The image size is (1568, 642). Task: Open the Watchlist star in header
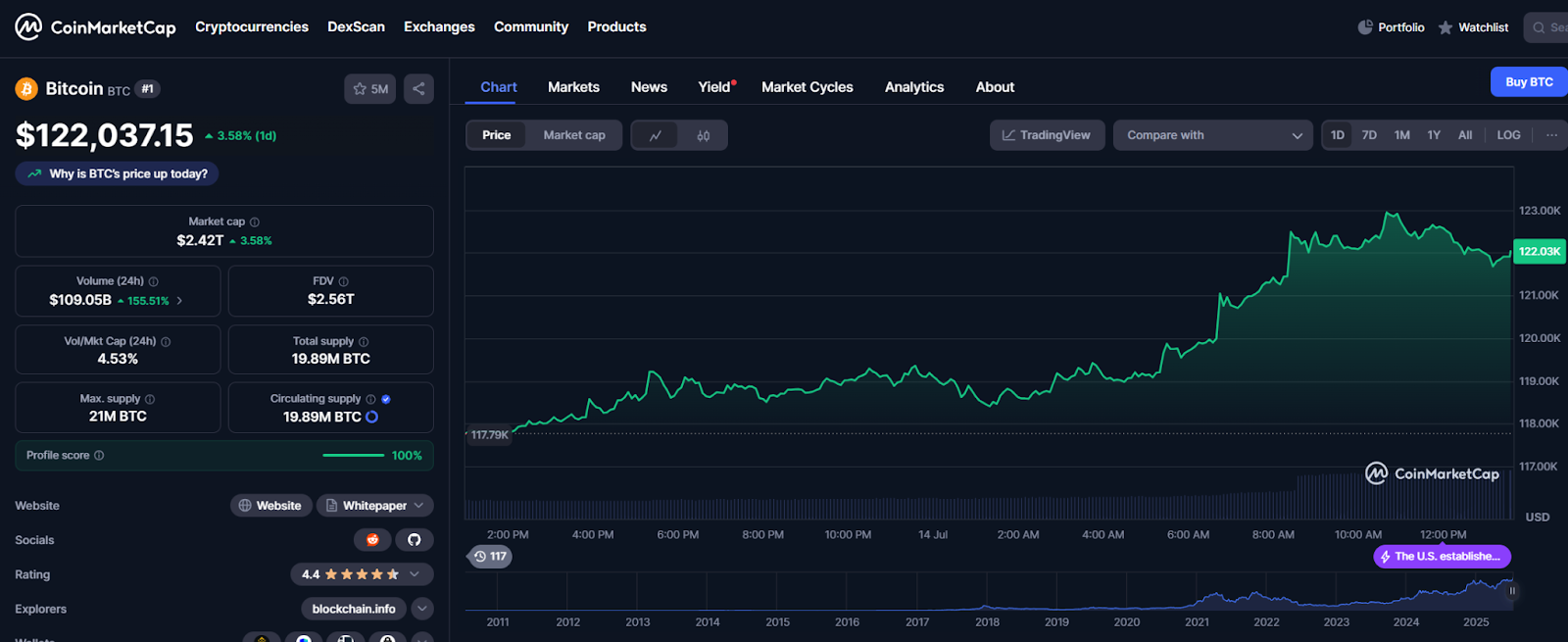click(1445, 27)
